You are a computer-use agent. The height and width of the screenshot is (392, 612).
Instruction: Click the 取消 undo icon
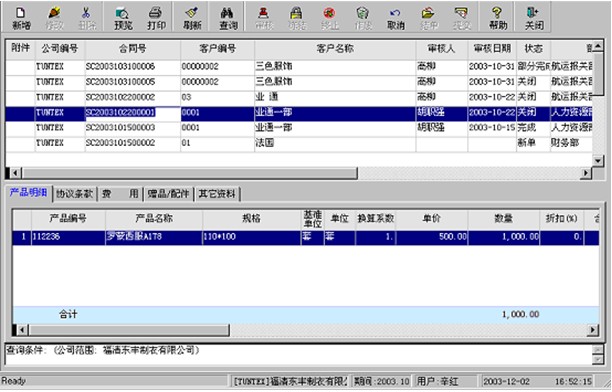coord(395,18)
